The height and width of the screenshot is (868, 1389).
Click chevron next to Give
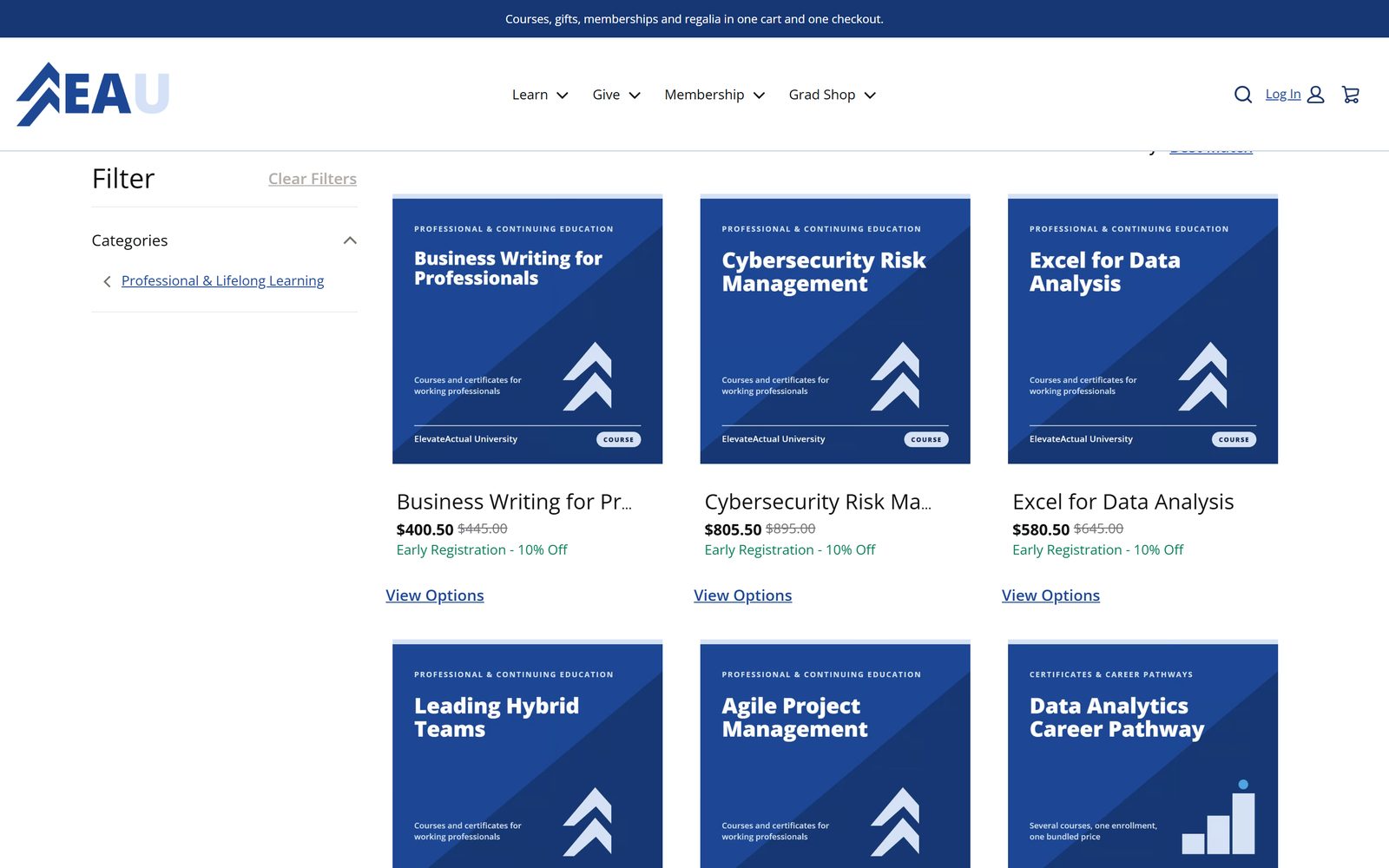point(635,95)
